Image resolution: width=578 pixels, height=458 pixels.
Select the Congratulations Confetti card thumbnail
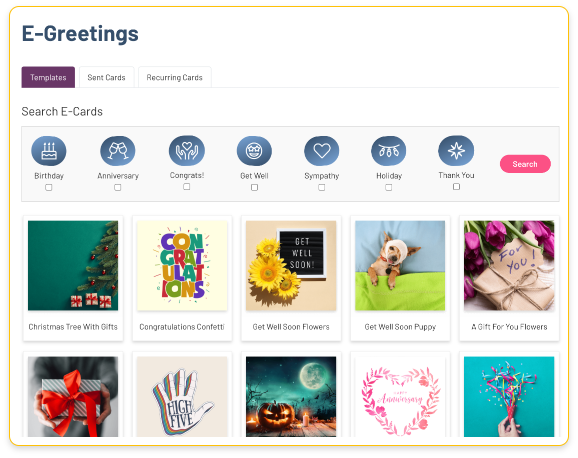[x=182, y=266]
